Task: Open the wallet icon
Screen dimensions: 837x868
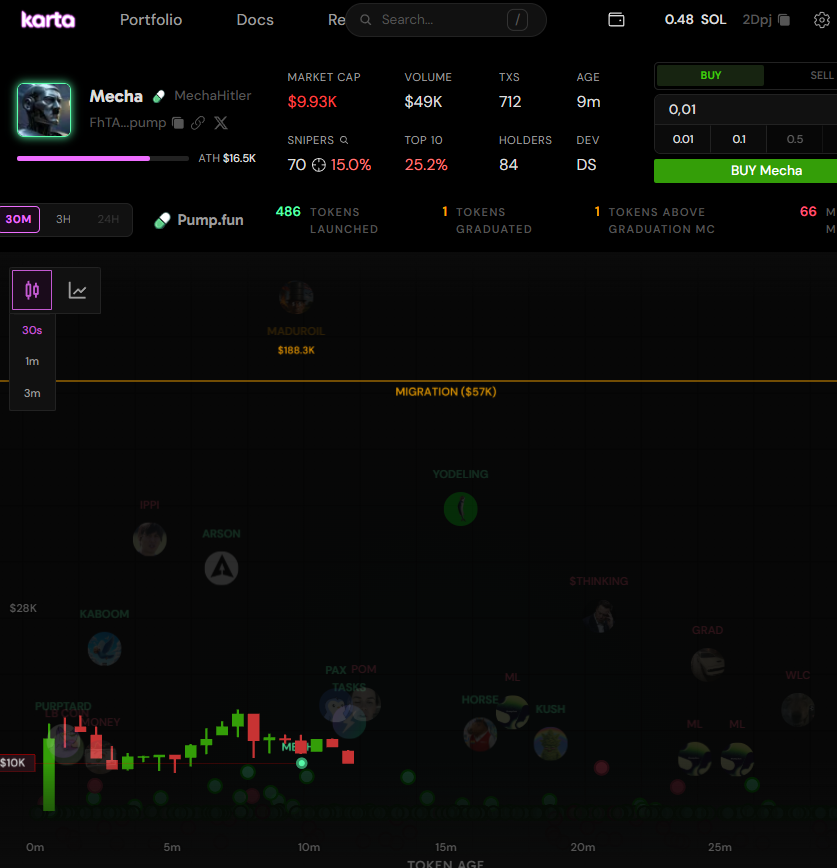Action: coord(616,20)
